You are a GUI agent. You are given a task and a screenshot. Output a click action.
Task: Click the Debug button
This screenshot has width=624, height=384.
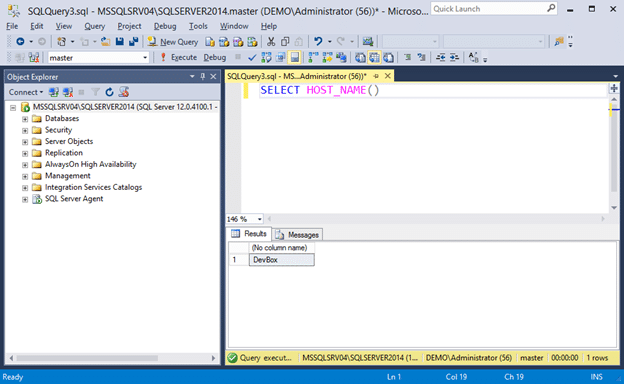(214, 58)
